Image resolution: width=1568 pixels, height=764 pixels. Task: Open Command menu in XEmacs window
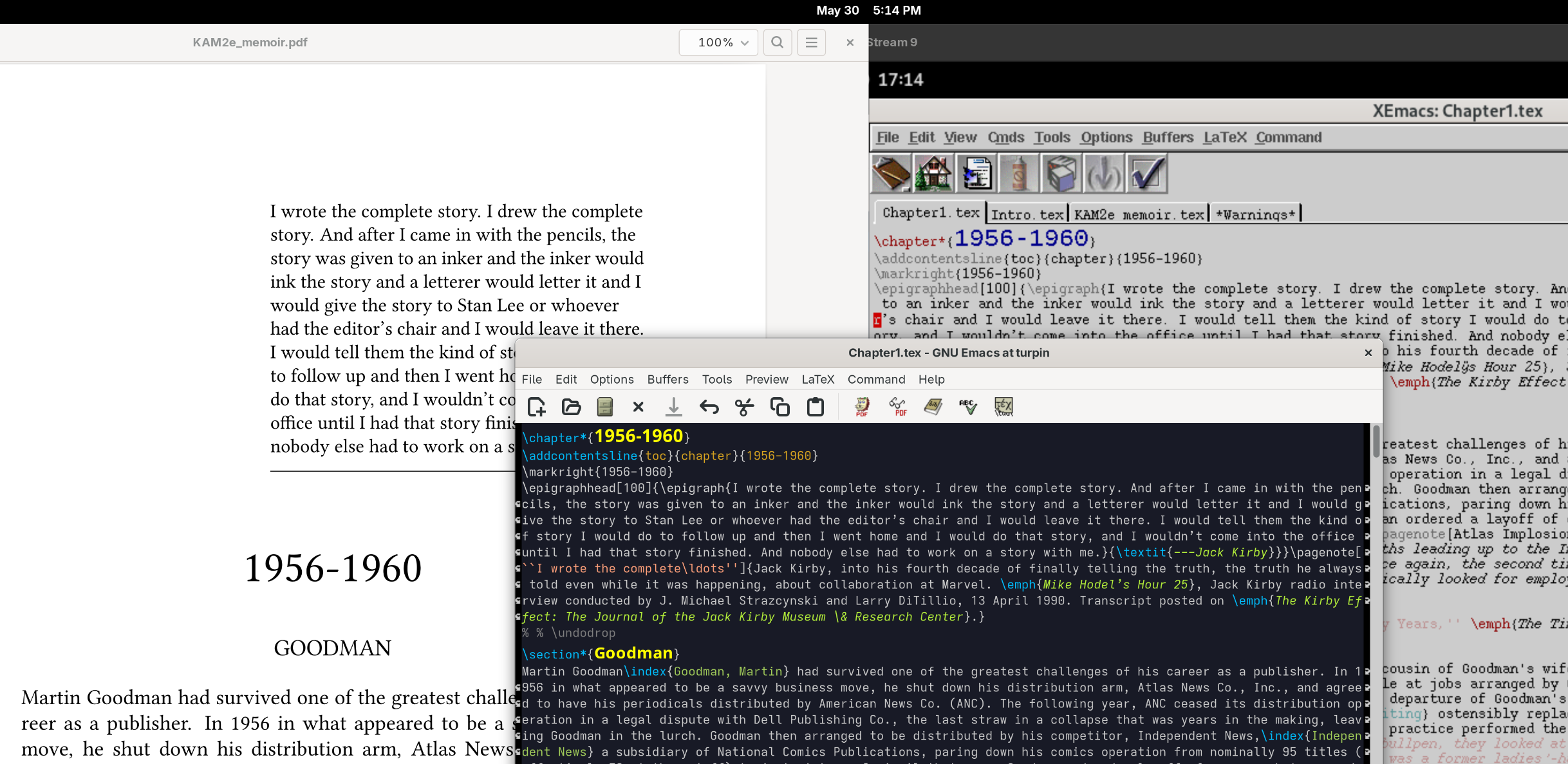pyautogui.click(x=1289, y=137)
